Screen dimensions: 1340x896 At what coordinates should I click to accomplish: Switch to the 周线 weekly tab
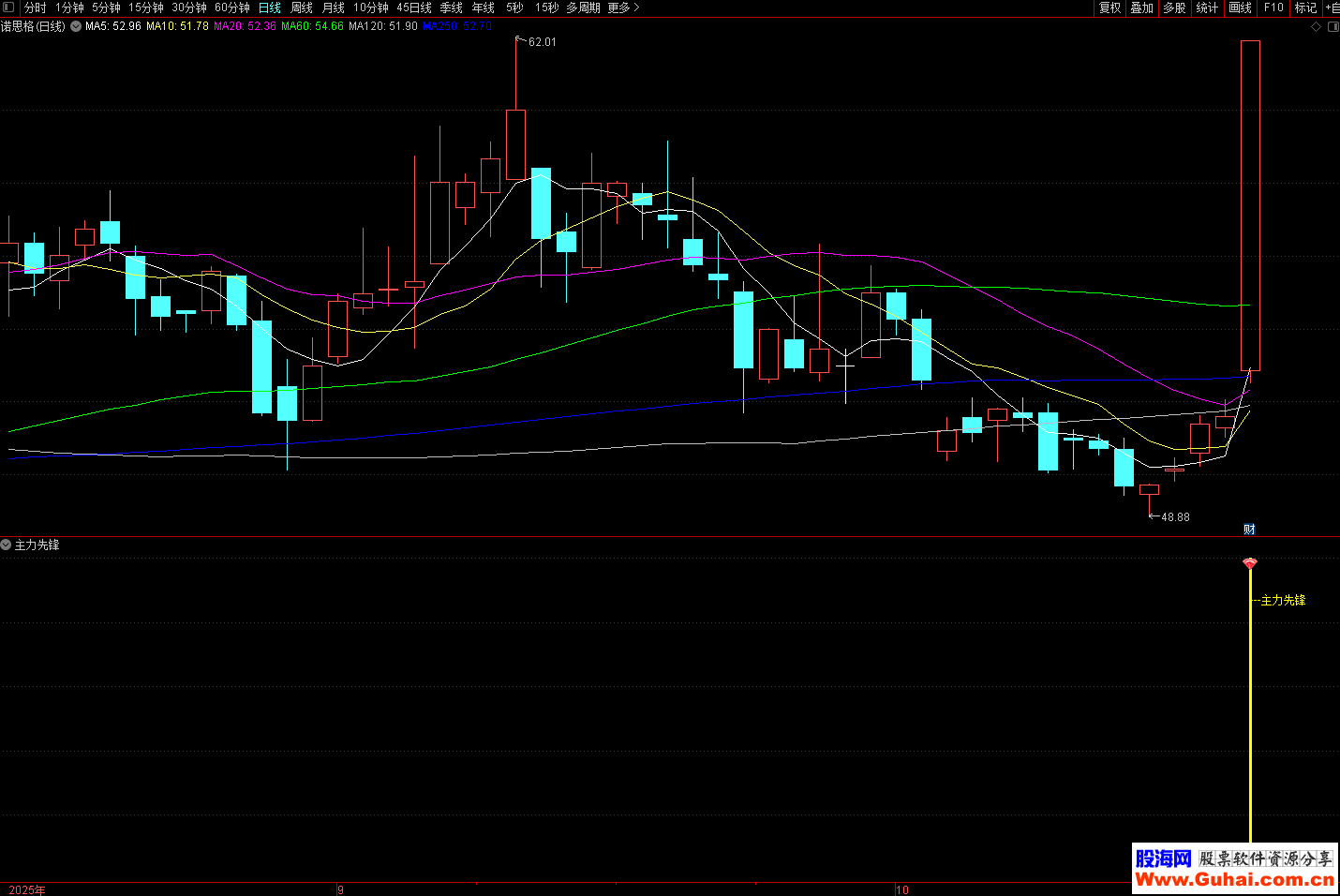[x=302, y=7]
